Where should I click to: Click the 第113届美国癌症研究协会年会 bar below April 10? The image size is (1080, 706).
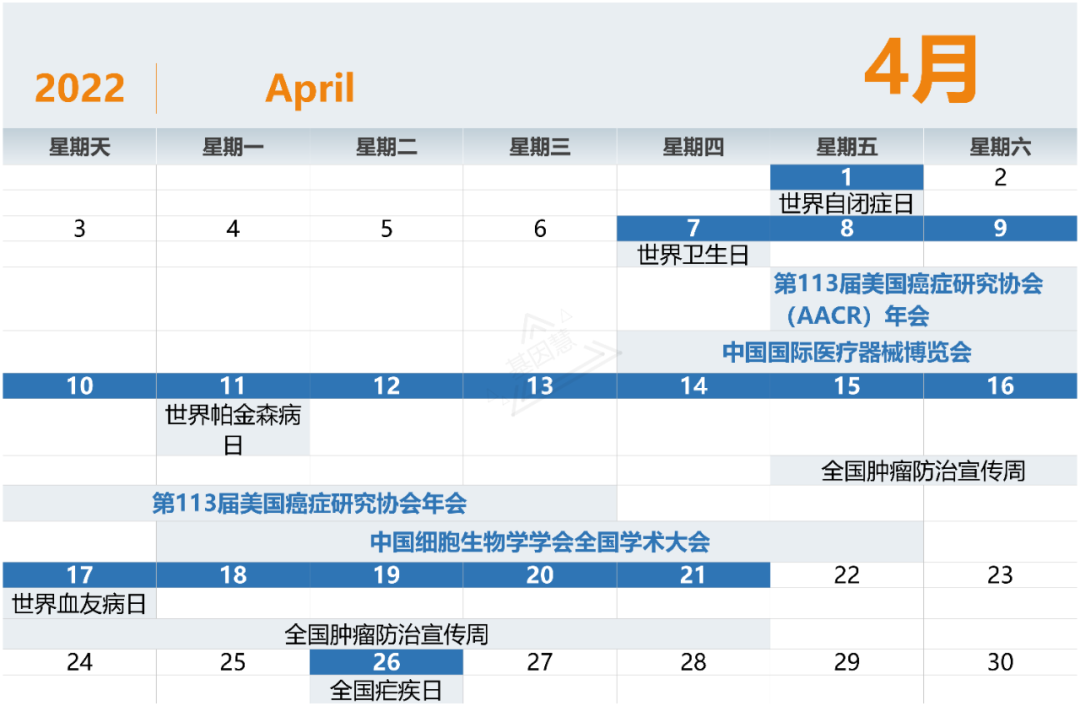click(x=309, y=503)
